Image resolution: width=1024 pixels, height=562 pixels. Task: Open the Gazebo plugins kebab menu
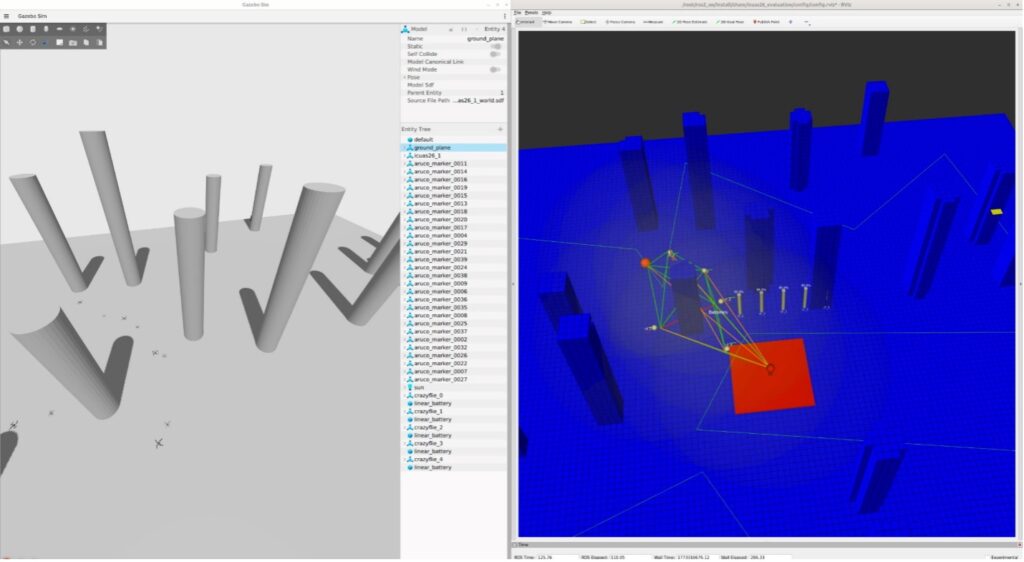coord(504,16)
